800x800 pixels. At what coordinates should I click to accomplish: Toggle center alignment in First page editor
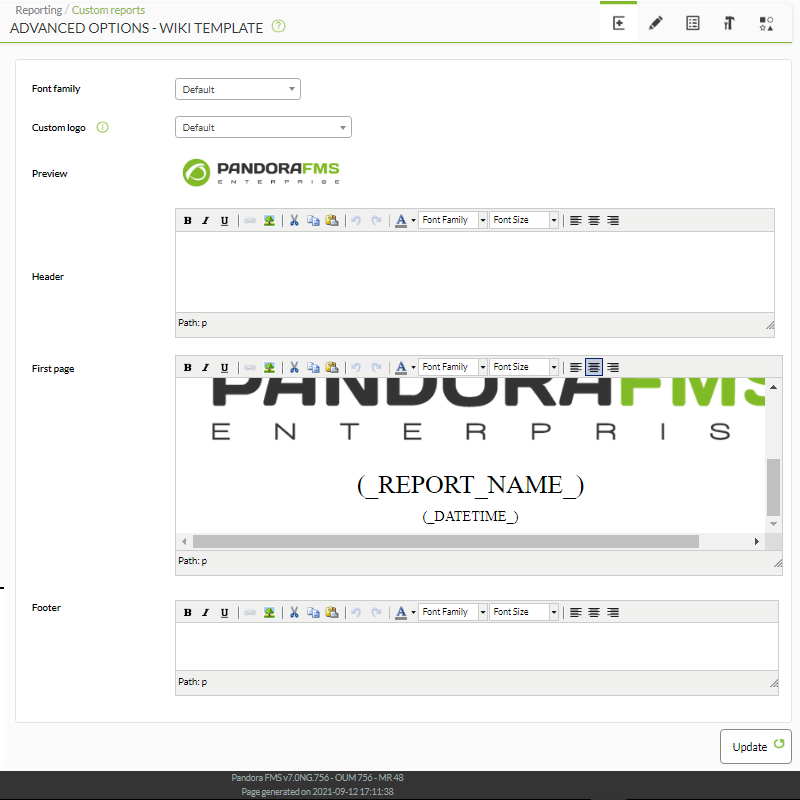pos(594,367)
